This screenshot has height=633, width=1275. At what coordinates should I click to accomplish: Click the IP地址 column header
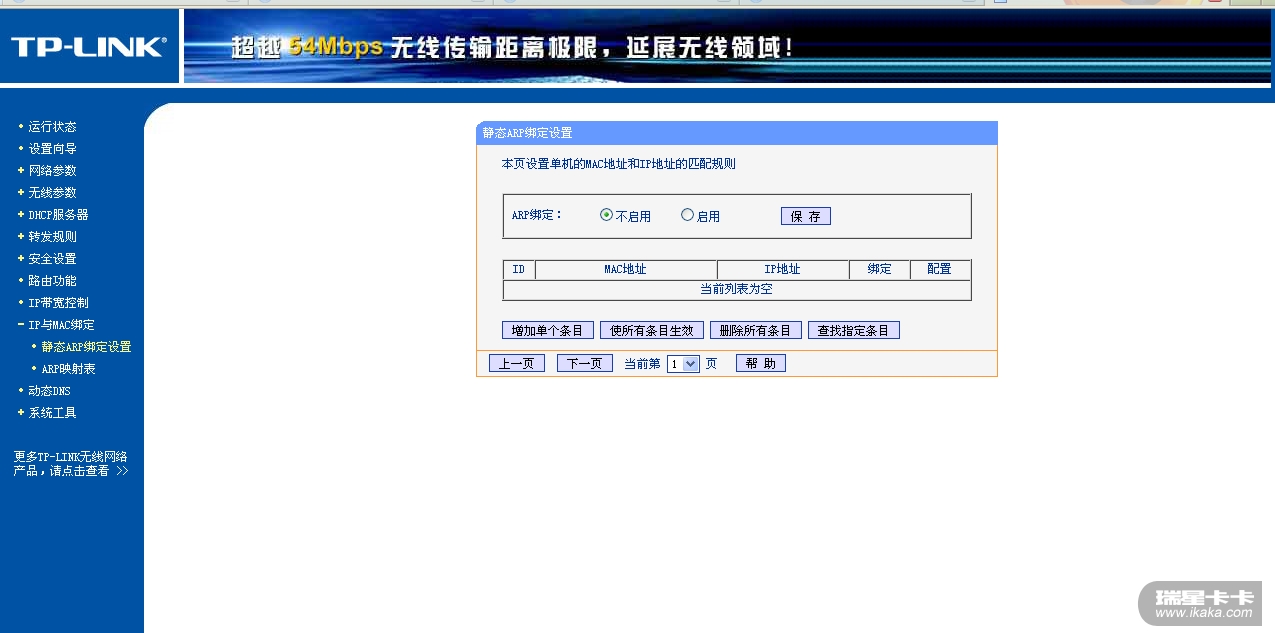coord(783,270)
